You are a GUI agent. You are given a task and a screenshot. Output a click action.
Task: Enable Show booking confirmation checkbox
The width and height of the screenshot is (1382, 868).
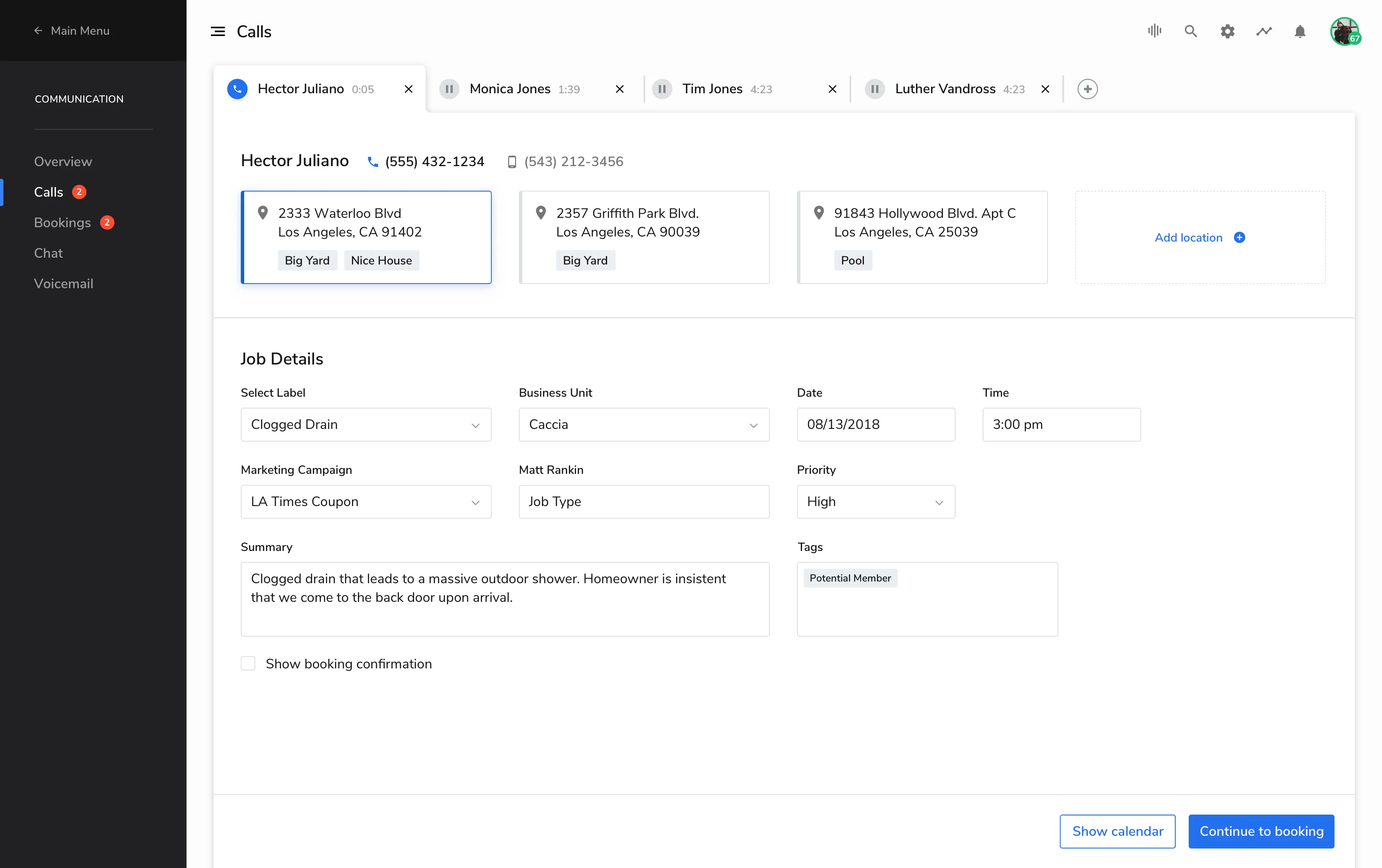[x=248, y=664]
